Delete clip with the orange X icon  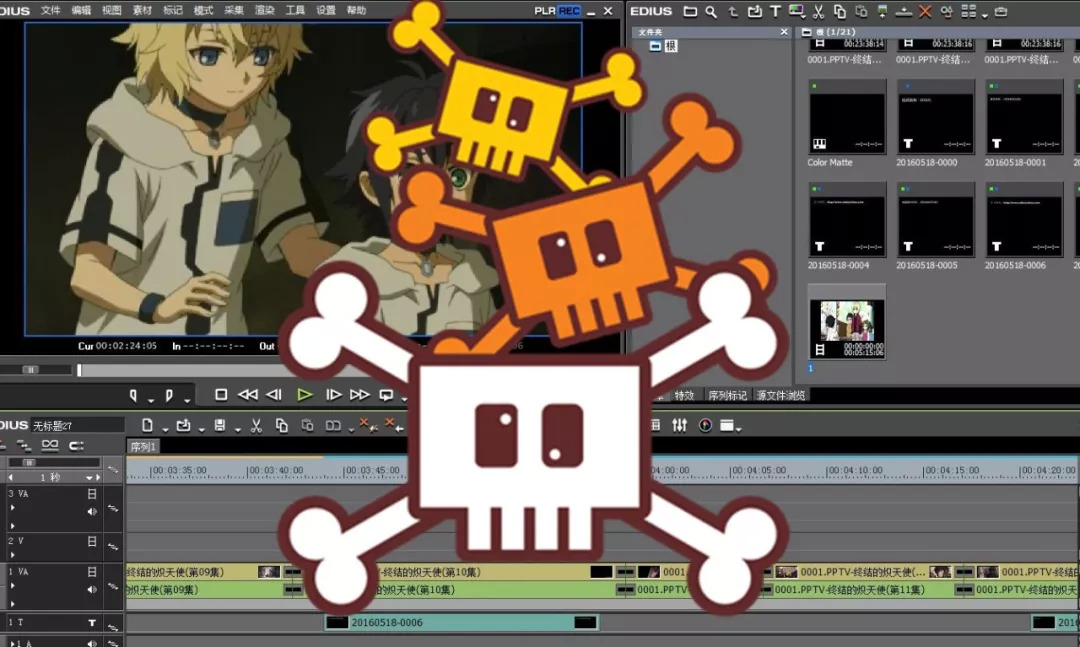[x=925, y=11]
